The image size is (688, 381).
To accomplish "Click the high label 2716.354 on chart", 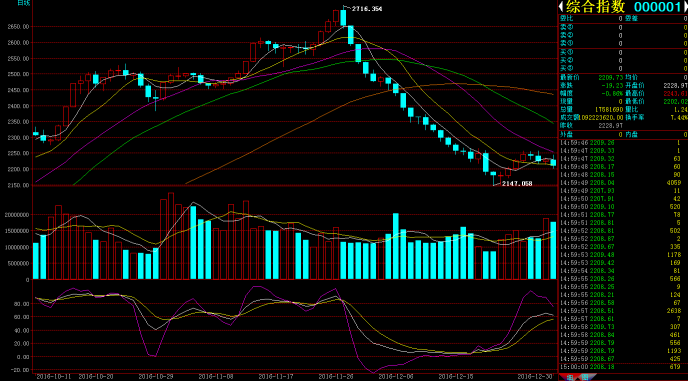I will [x=366, y=9].
